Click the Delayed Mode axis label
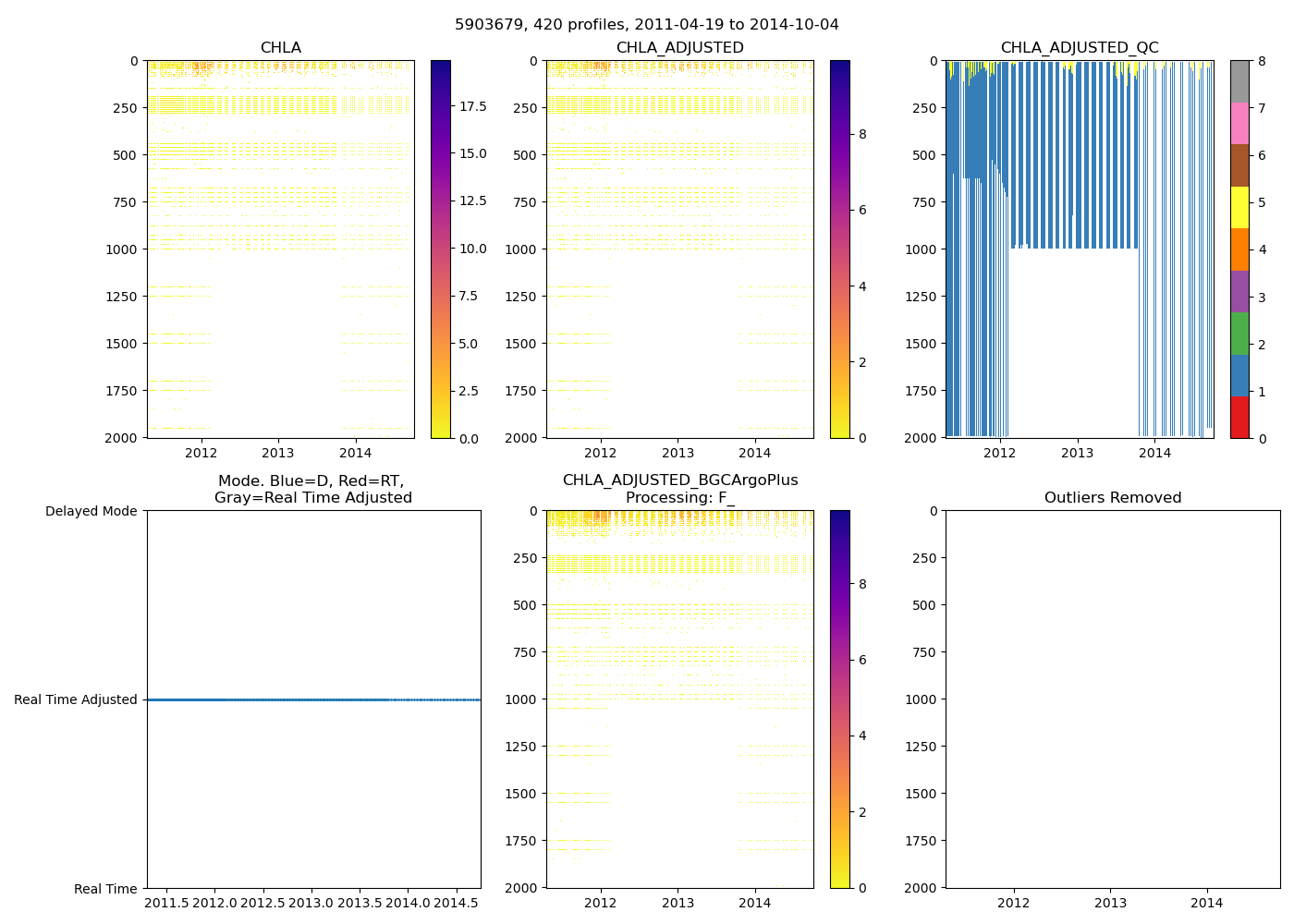Image resolution: width=1294 pixels, height=924 pixels. pos(91,511)
